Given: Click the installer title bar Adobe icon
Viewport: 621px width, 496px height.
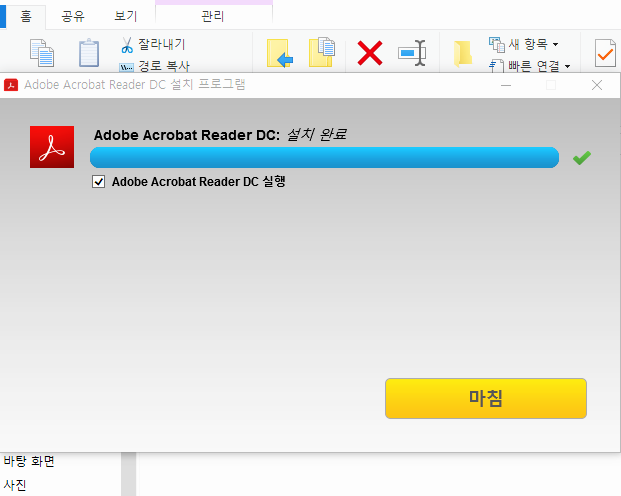Looking at the screenshot, I should pyautogui.click(x=11, y=85).
